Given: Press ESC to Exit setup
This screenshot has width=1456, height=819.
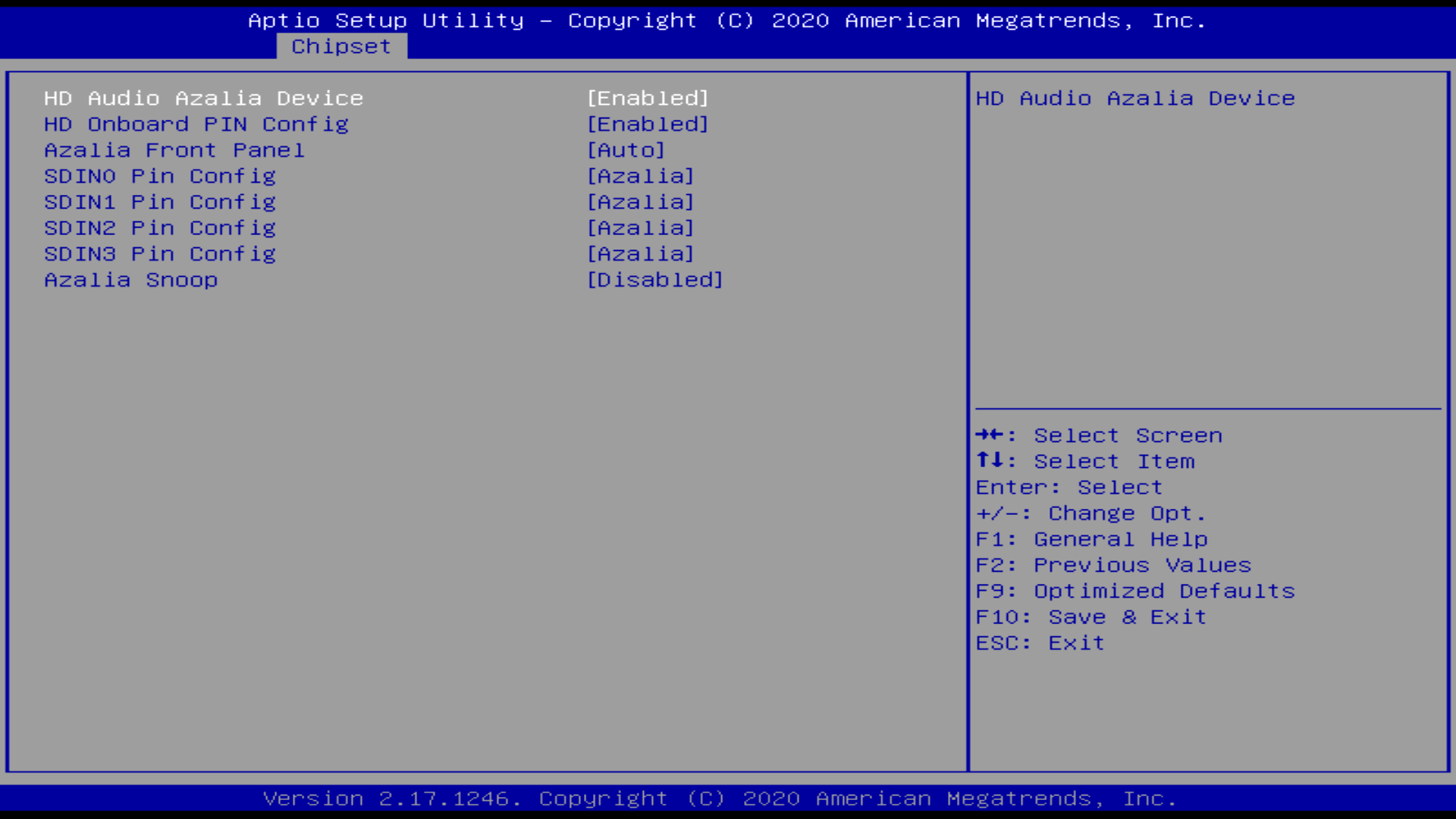Looking at the screenshot, I should tap(1040, 642).
